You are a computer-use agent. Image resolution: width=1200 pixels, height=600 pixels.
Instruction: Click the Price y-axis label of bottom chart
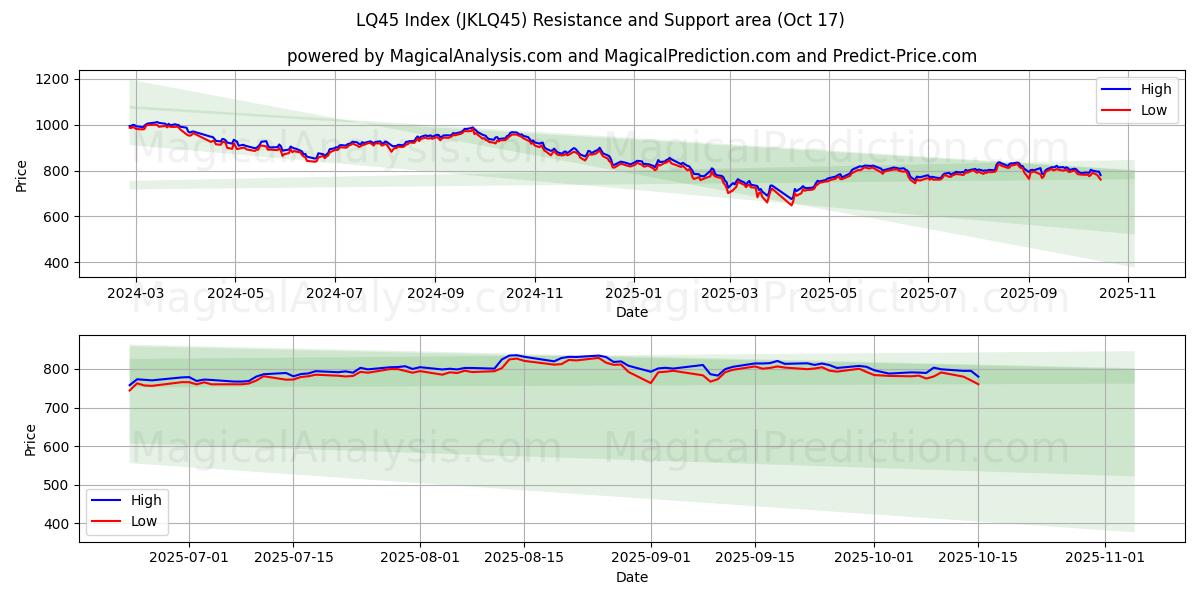[30, 440]
